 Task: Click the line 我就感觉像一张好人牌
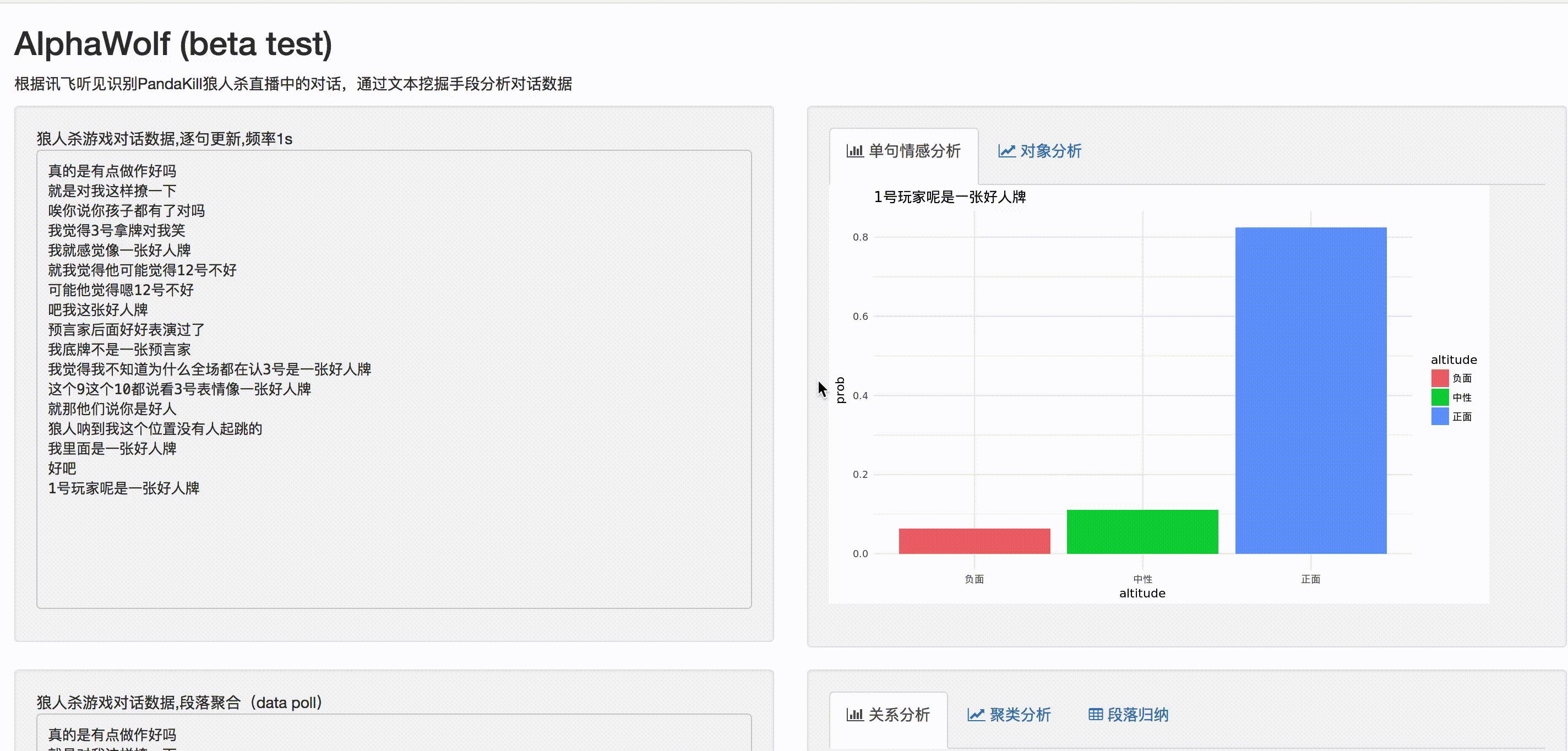[119, 250]
